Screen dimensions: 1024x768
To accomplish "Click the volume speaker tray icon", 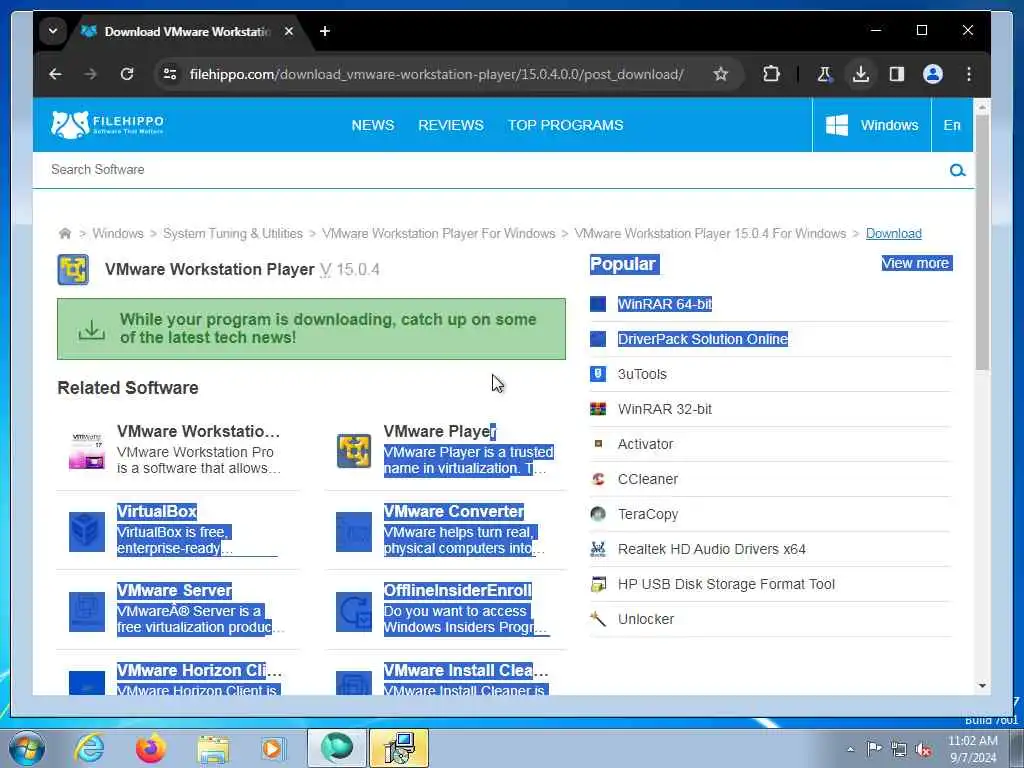I will (x=923, y=750).
